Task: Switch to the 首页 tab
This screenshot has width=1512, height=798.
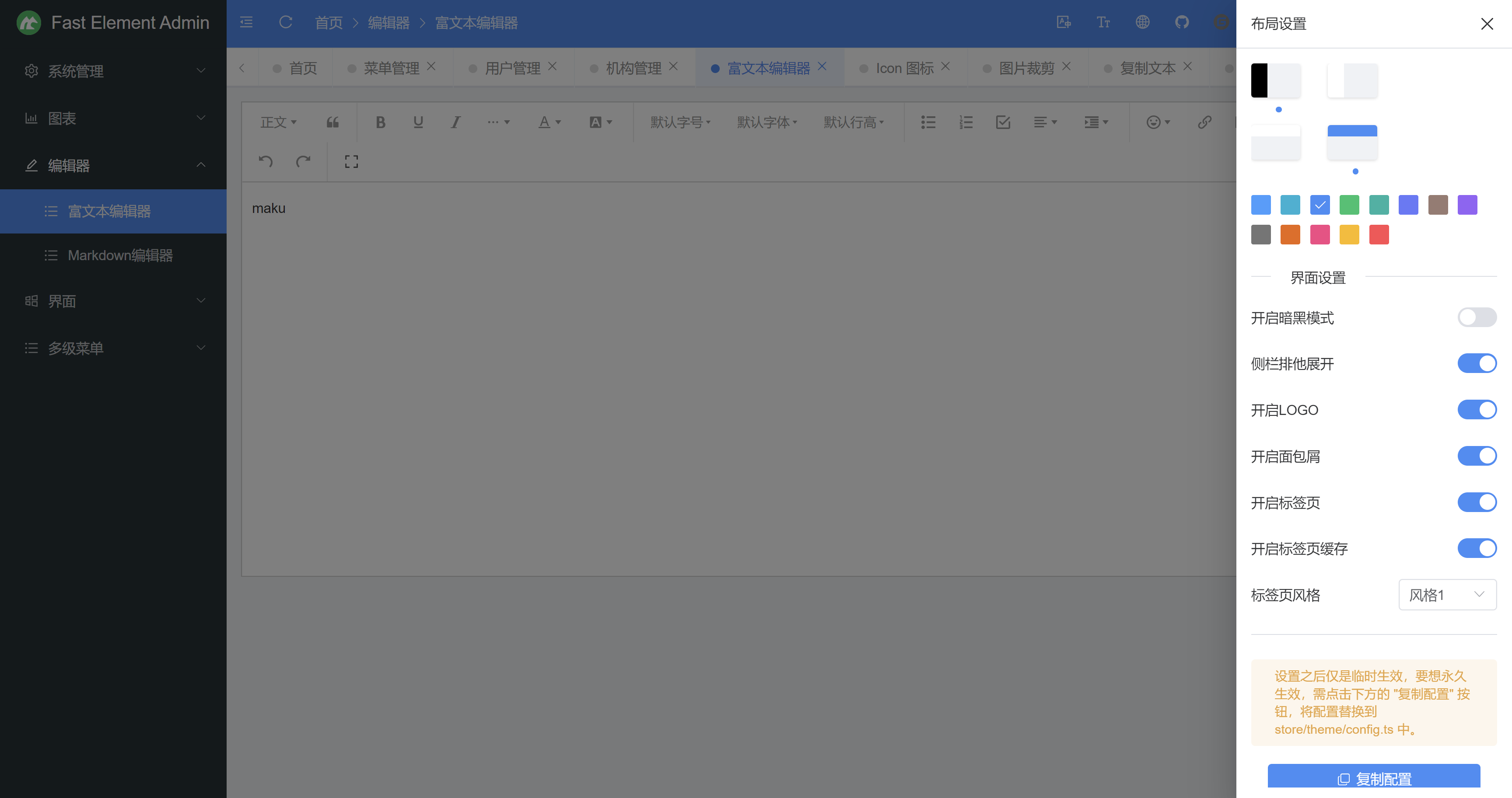Action: tap(295, 68)
